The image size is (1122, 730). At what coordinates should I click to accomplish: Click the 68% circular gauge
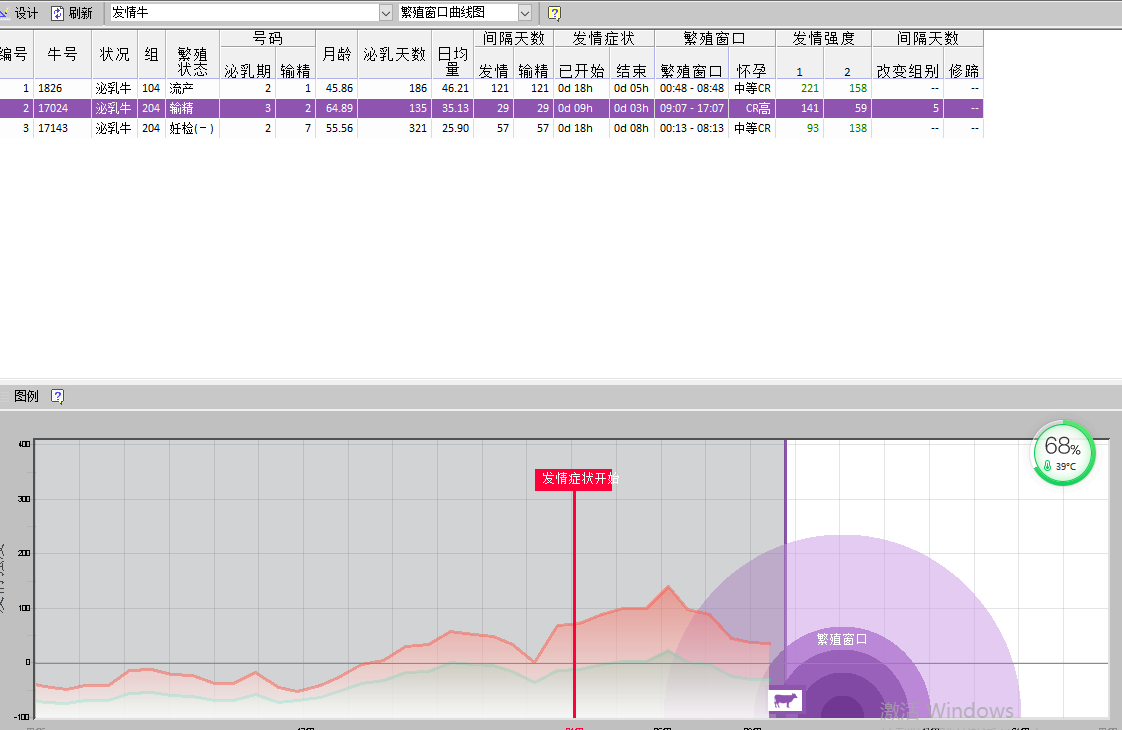coord(1063,453)
